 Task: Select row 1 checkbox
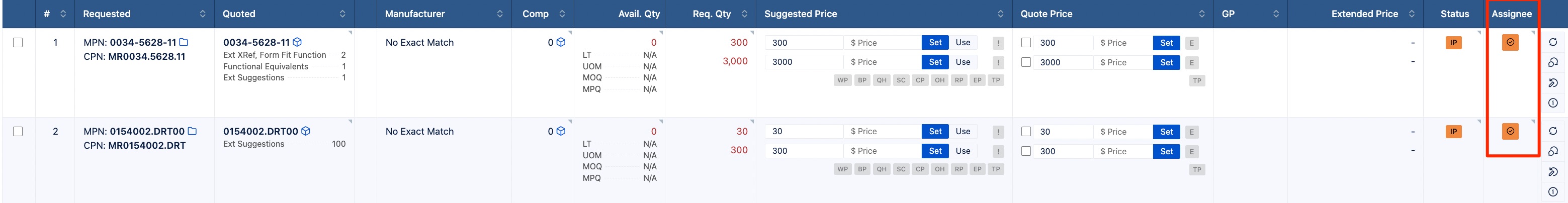[x=18, y=43]
